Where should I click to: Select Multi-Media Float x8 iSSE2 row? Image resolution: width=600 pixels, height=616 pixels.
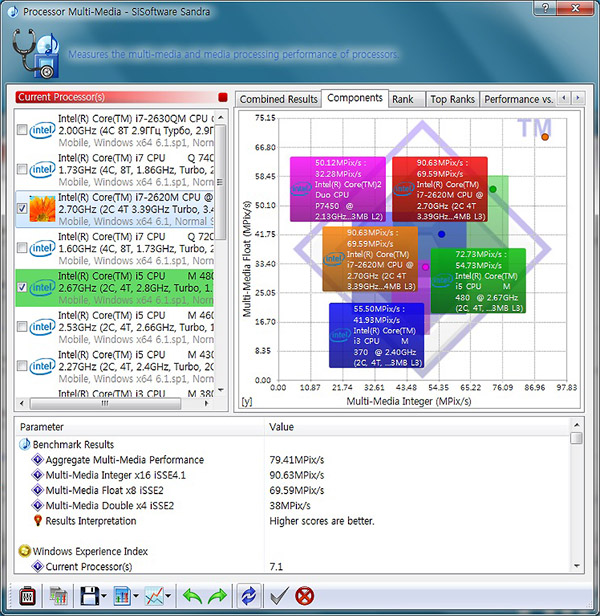pyautogui.click(x=292, y=490)
